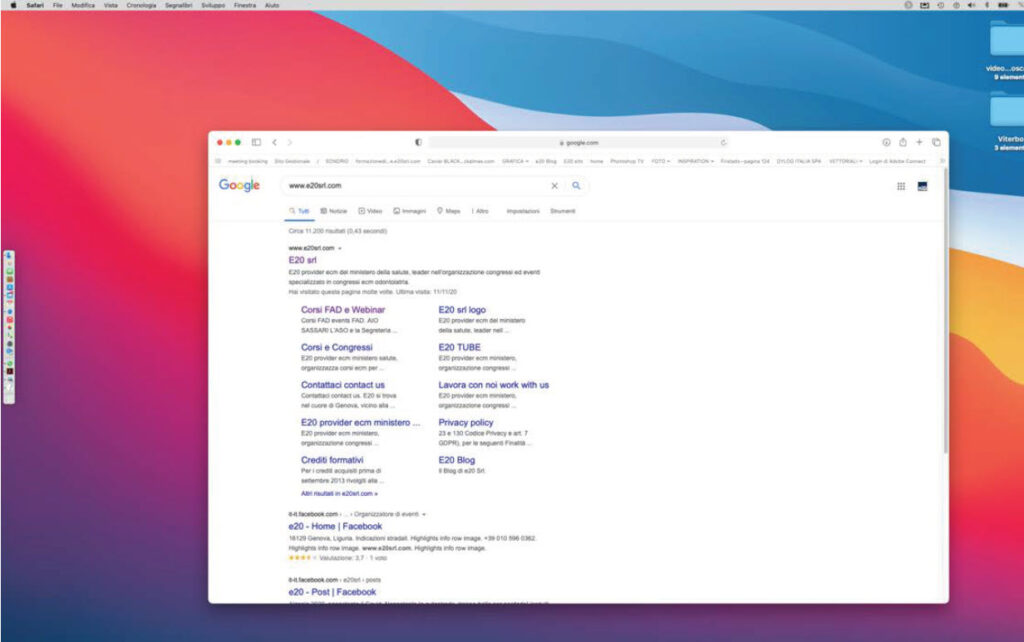Expand the FOTO bookmarks folder
The width and height of the screenshot is (1024, 642).
coord(660,161)
